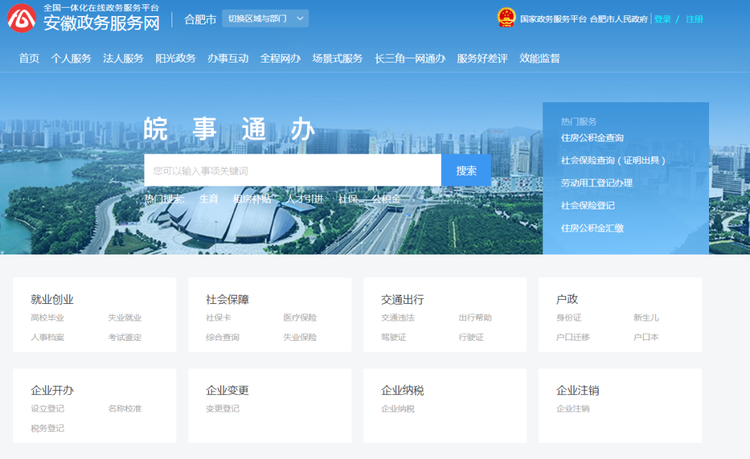Viewport: 750px width, 459px height.
Task: Click 设立登记 under 企业开办
Action: (x=47, y=409)
